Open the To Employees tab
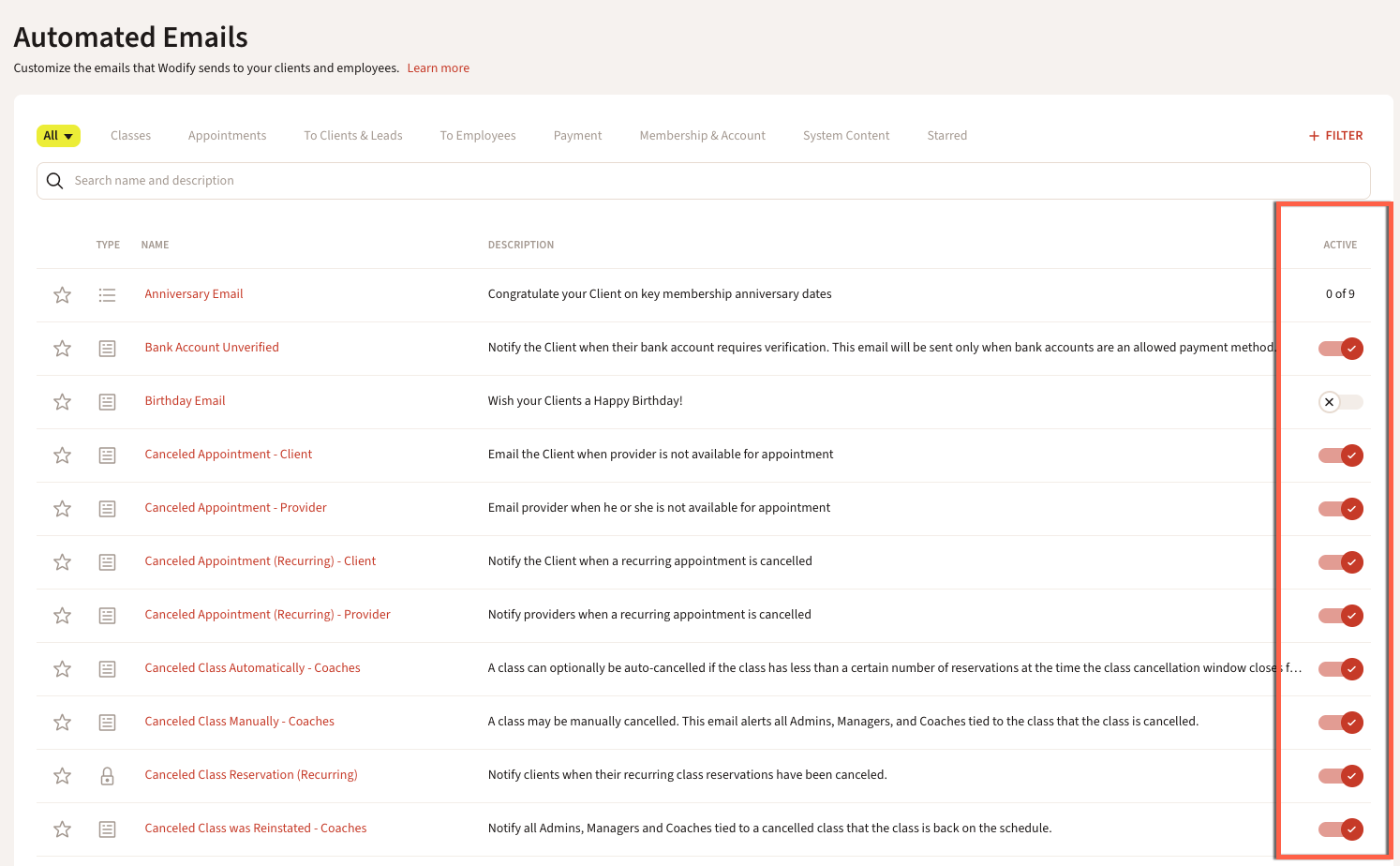Screen dimensions: 1400x866 tap(478, 136)
